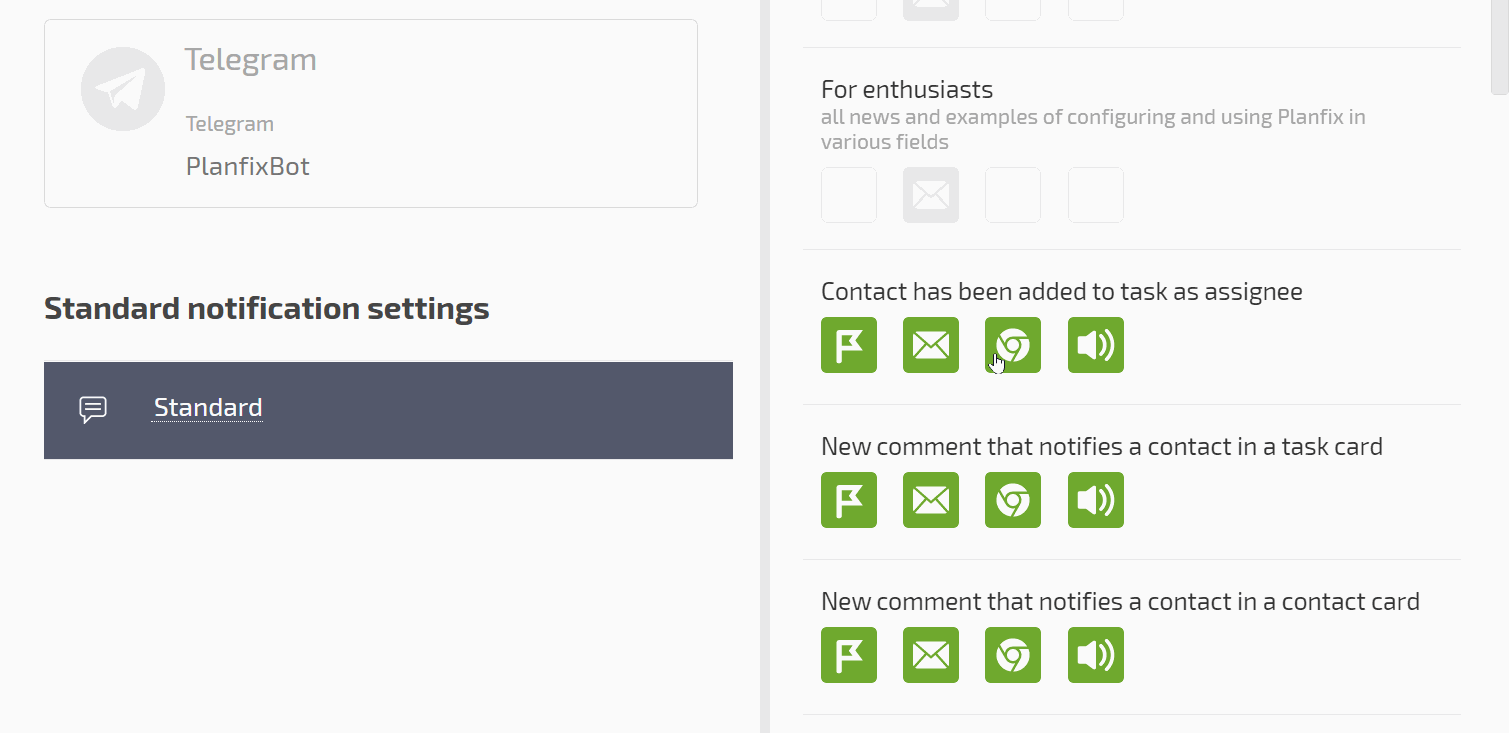Open the Standard notification settings link
Screen dimensions: 1509x733
tap(208, 408)
